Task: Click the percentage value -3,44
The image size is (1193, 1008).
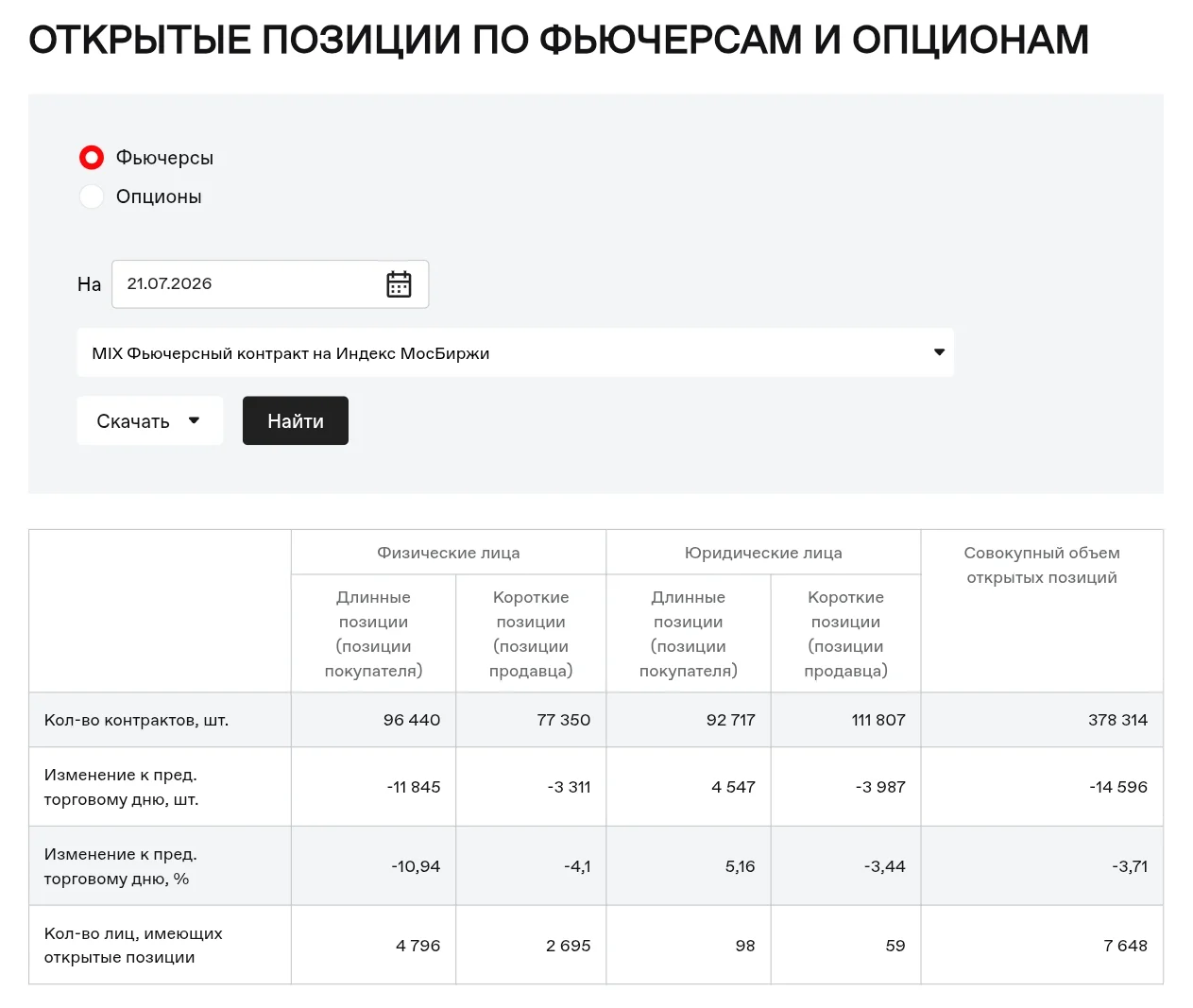Action: click(x=885, y=866)
